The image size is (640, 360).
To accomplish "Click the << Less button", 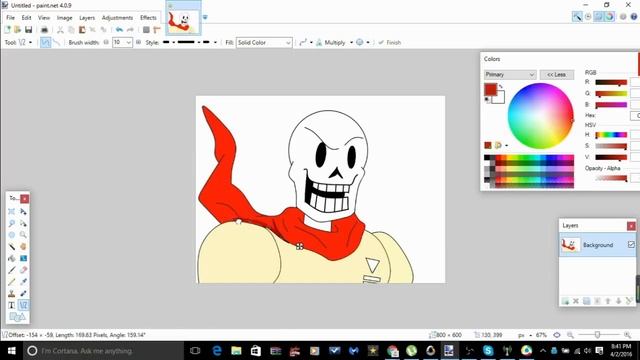I will pos(557,75).
